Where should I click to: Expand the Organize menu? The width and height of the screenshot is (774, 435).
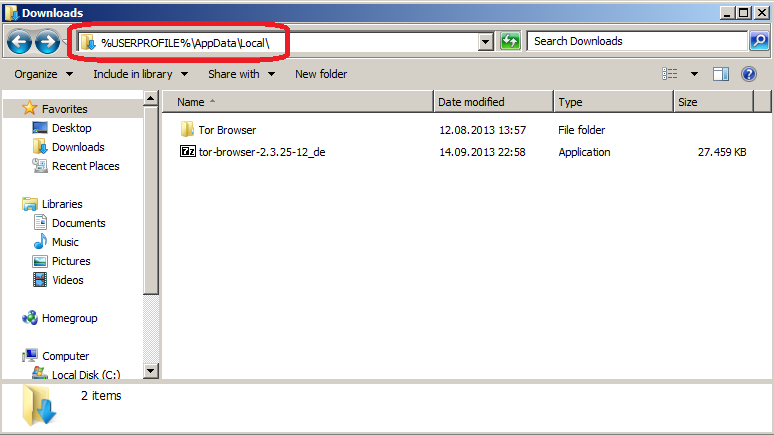pos(42,74)
